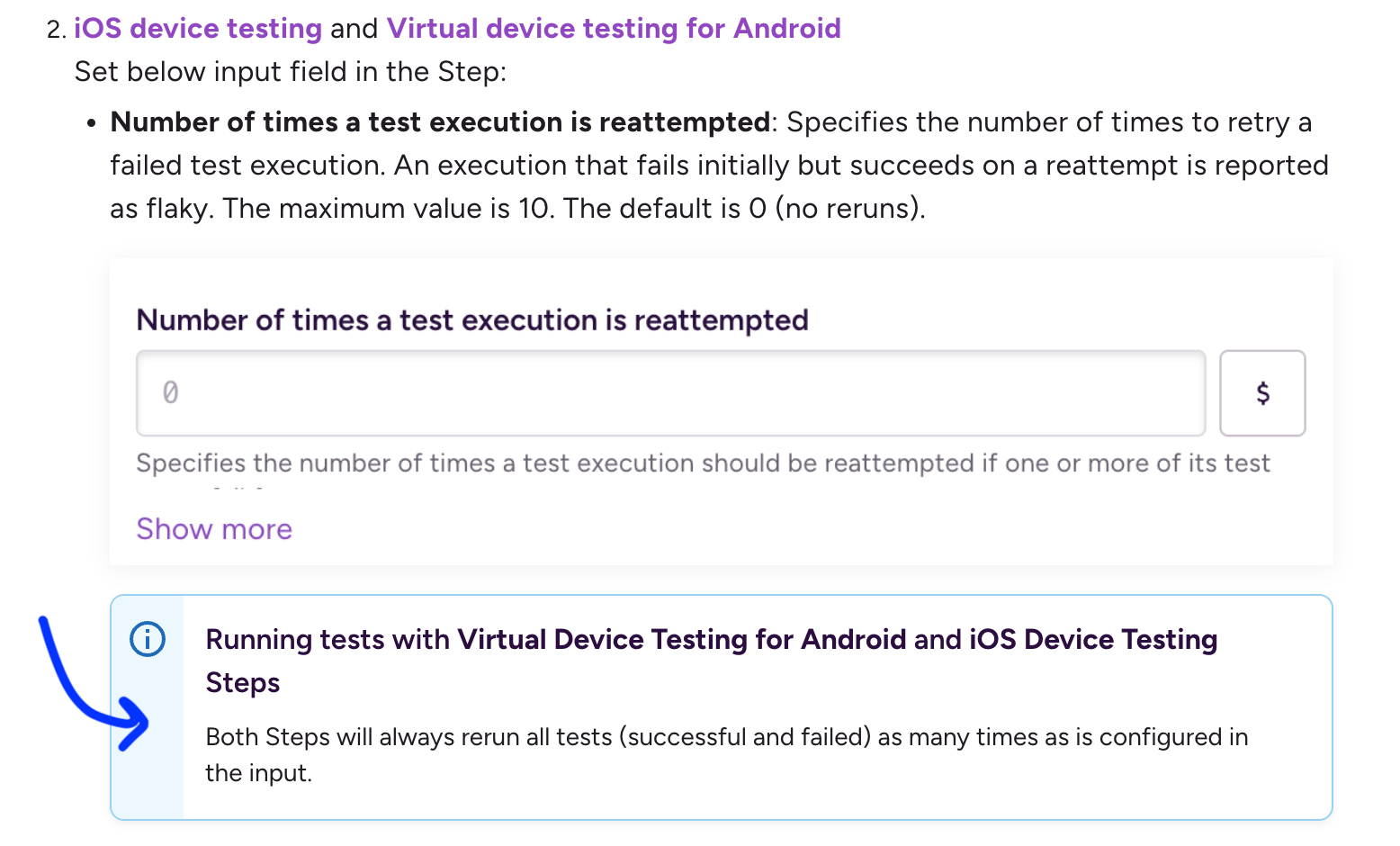Click bold 'Virtual Device Testing for Android' in callout
This screenshot has width=1400, height=846.
coord(681,640)
